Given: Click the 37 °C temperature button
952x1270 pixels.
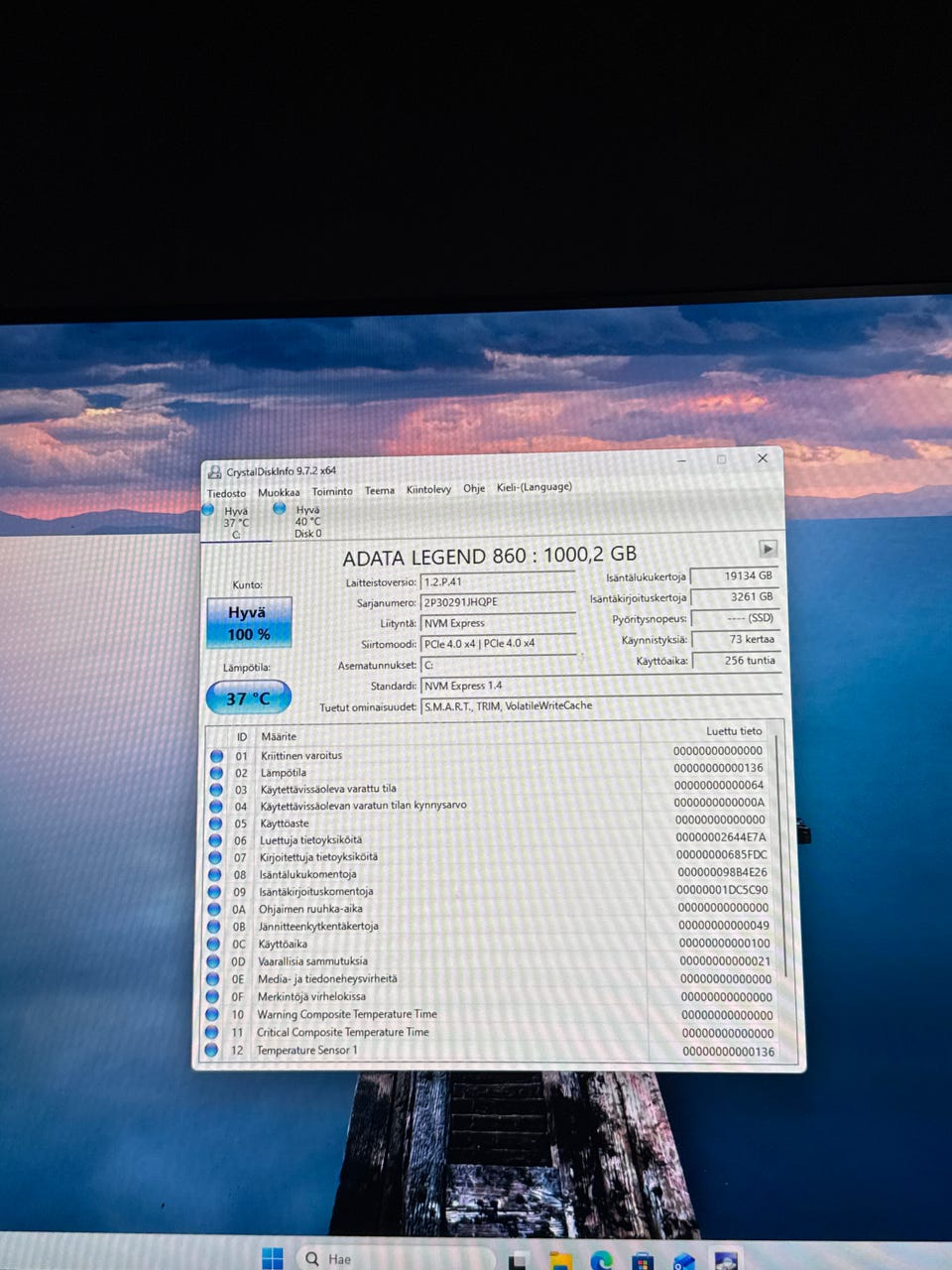Looking at the screenshot, I should tap(248, 698).
